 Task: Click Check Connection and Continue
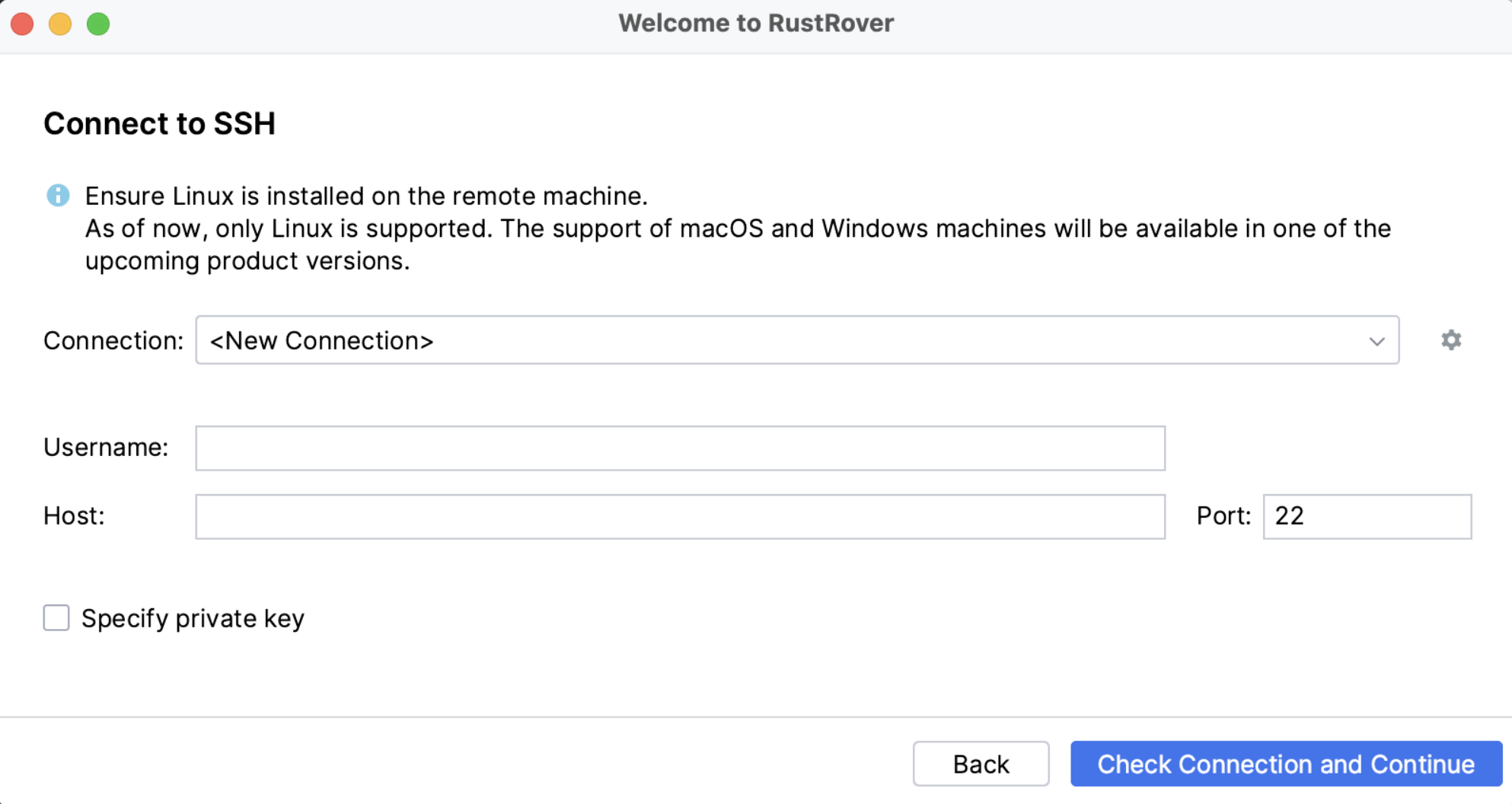pos(1284,764)
